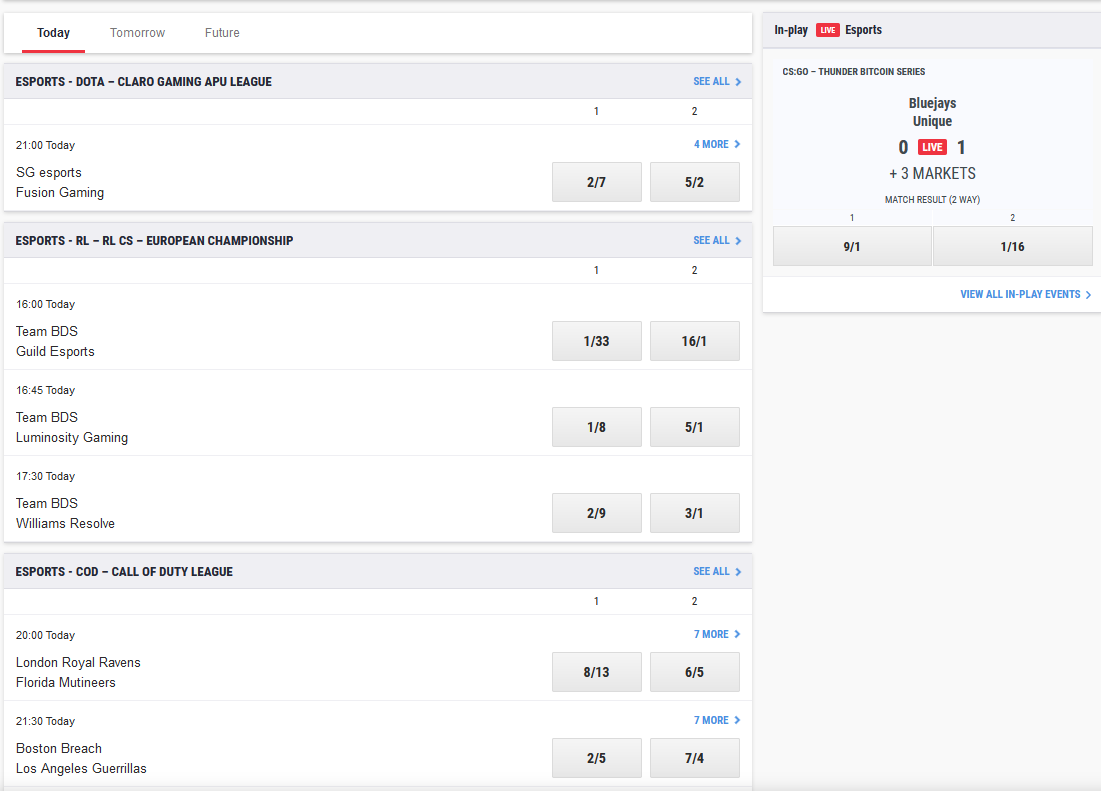This screenshot has height=791, width=1101.
Task: Open View All In-Play Events link
Action: [1025, 294]
